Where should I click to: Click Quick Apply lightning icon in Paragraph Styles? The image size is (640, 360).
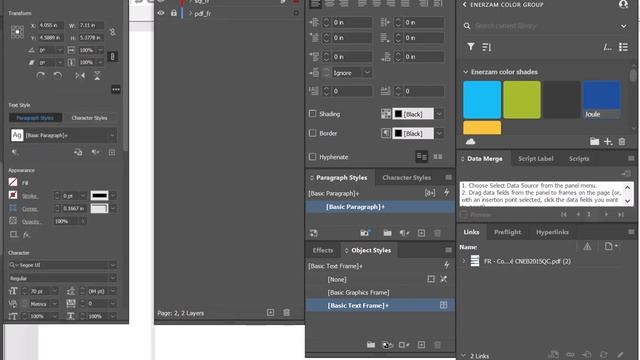click(x=447, y=193)
